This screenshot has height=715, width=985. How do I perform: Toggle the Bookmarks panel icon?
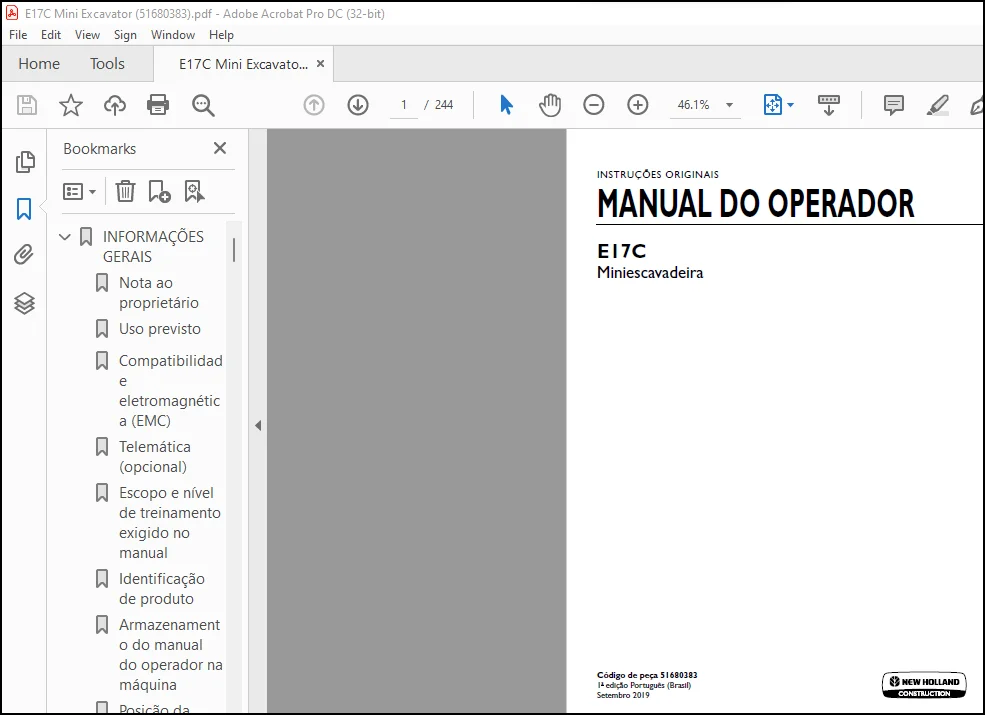tap(24, 209)
